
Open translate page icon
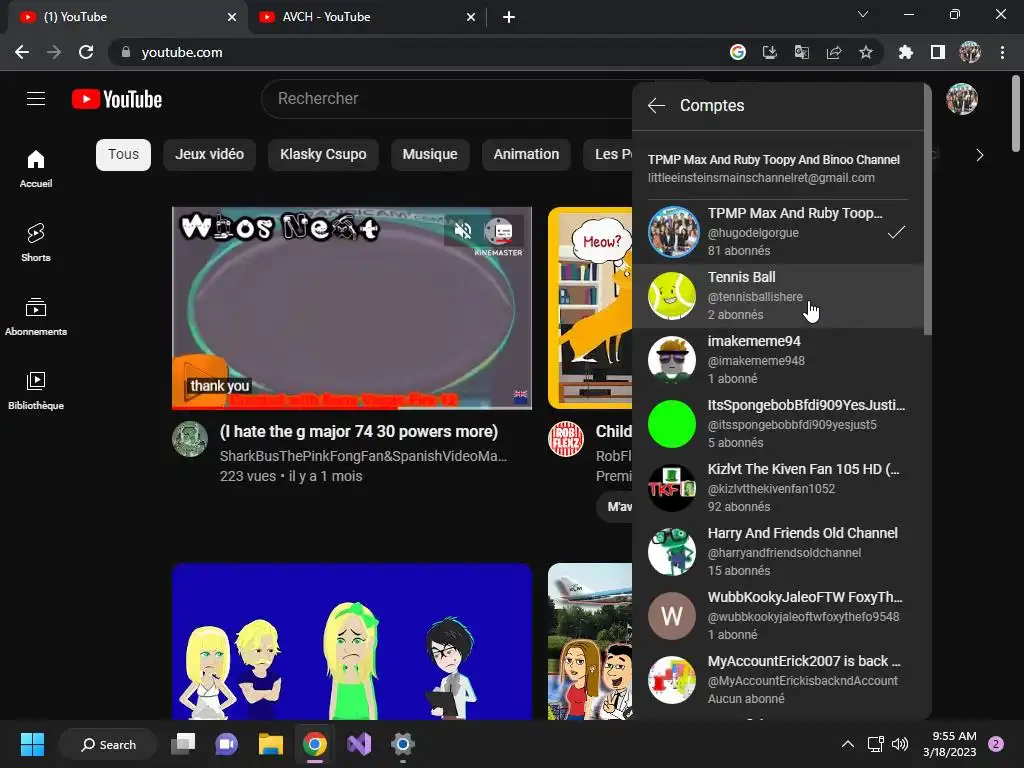click(802, 52)
